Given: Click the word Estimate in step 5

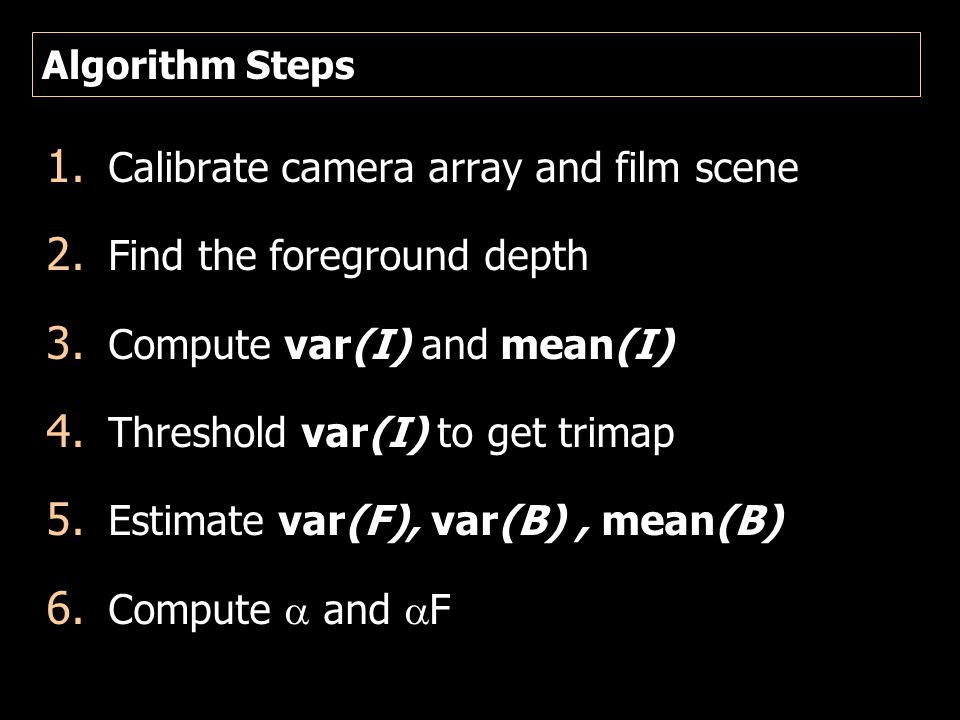Looking at the screenshot, I should (x=186, y=522).
